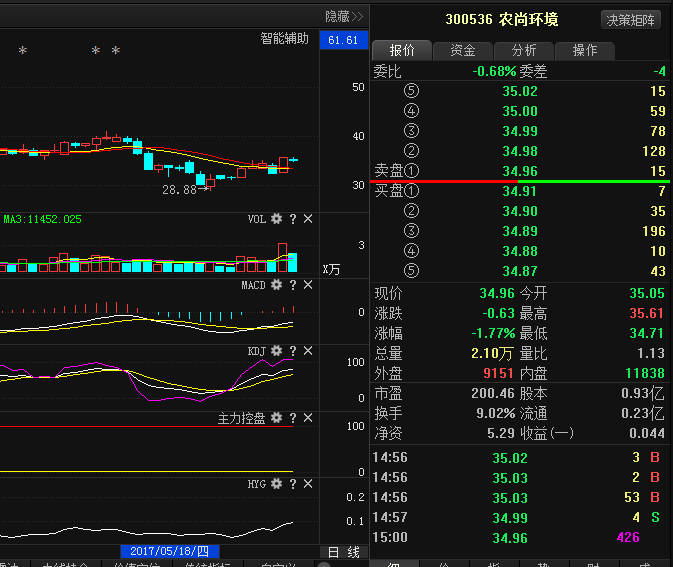Switch to the 报价 tab
Viewport: 673px width, 567px height.
402,51
